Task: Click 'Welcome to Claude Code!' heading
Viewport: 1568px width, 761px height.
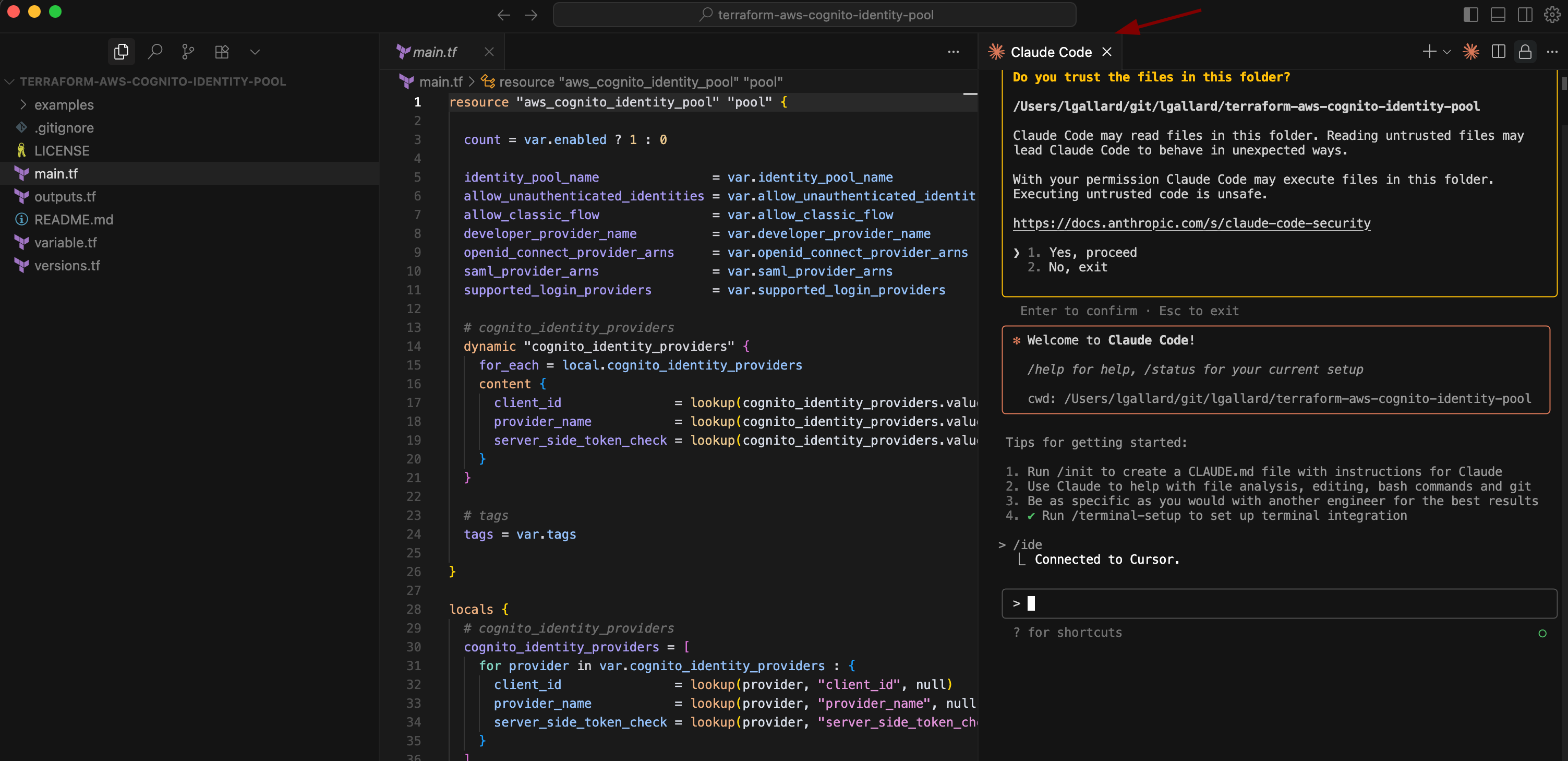Action: click(1111, 340)
